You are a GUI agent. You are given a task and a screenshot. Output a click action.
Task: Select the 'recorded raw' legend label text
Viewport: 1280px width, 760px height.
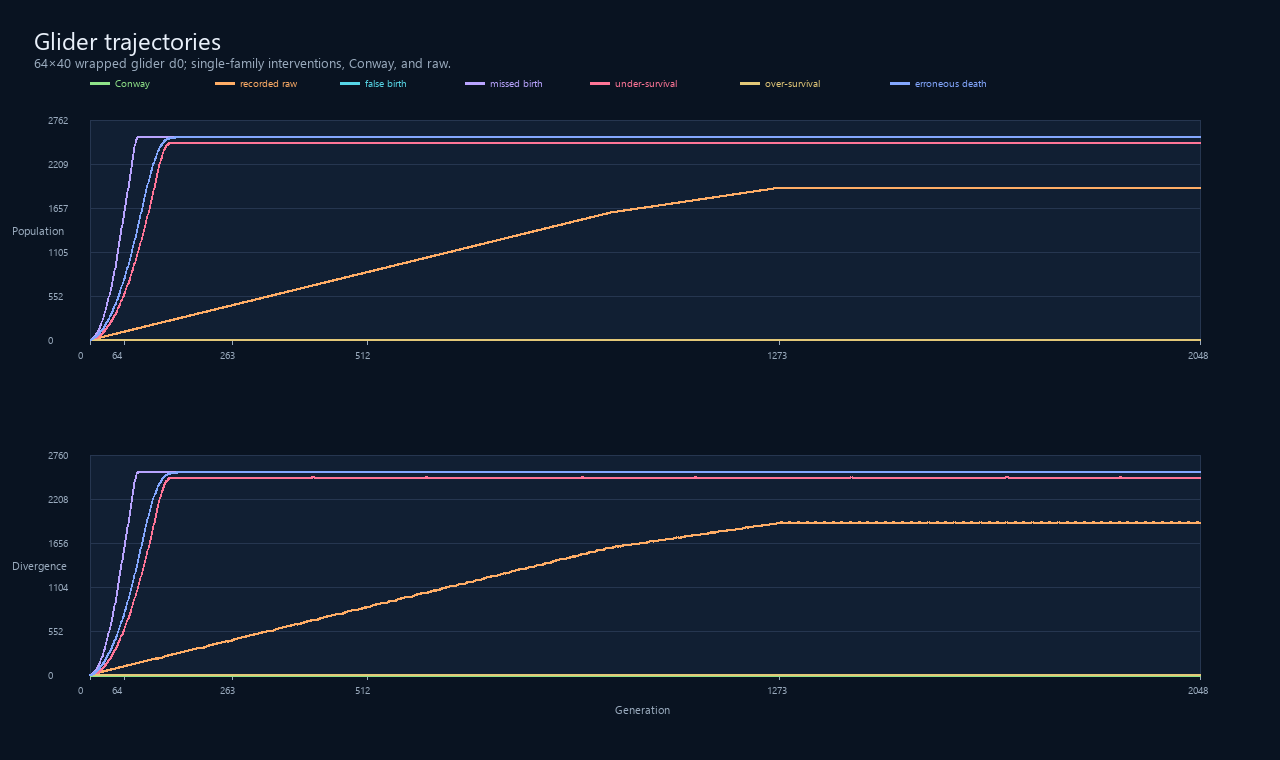click(x=268, y=84)
